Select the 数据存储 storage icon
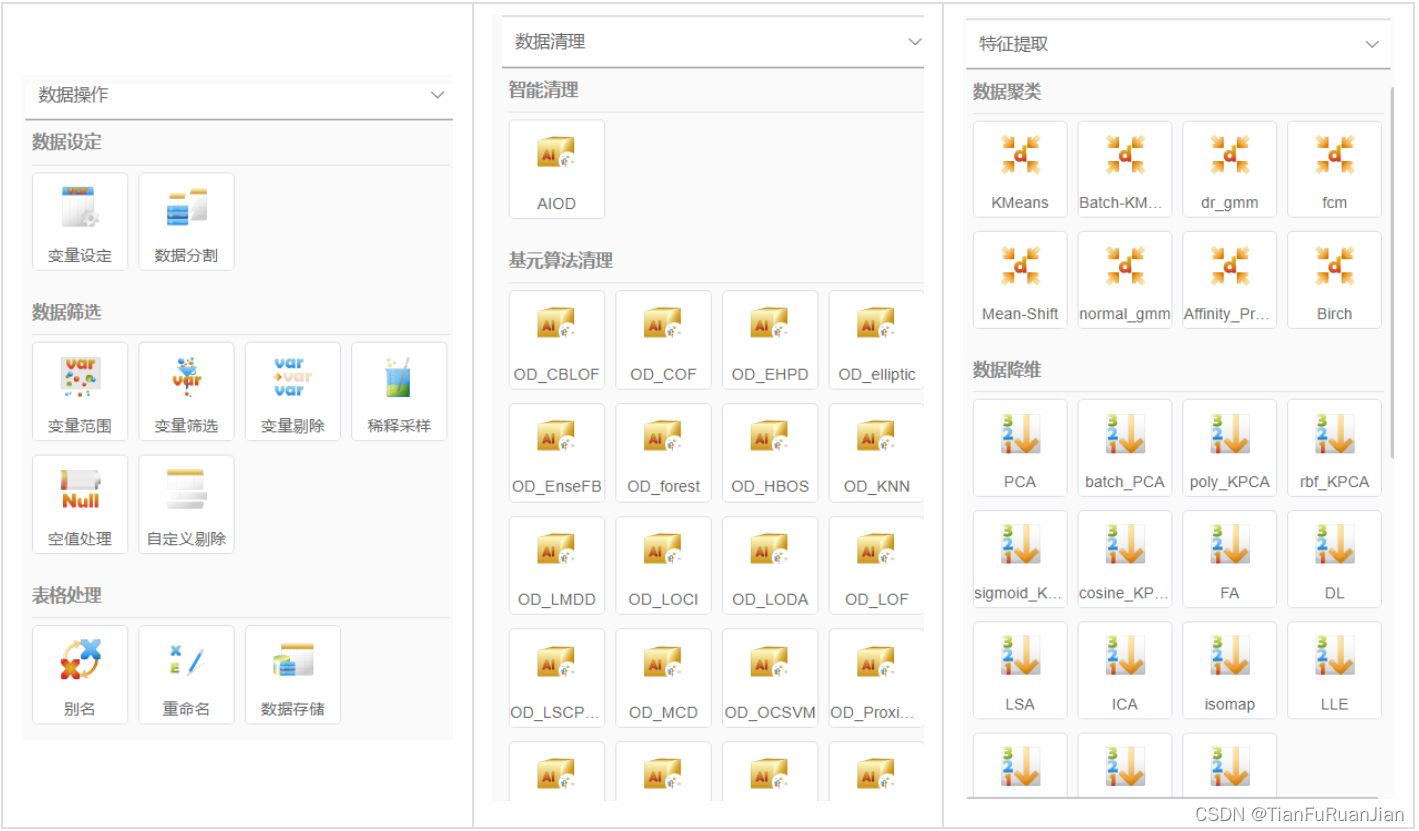The image size is (1419, 831). coord(292,674)
